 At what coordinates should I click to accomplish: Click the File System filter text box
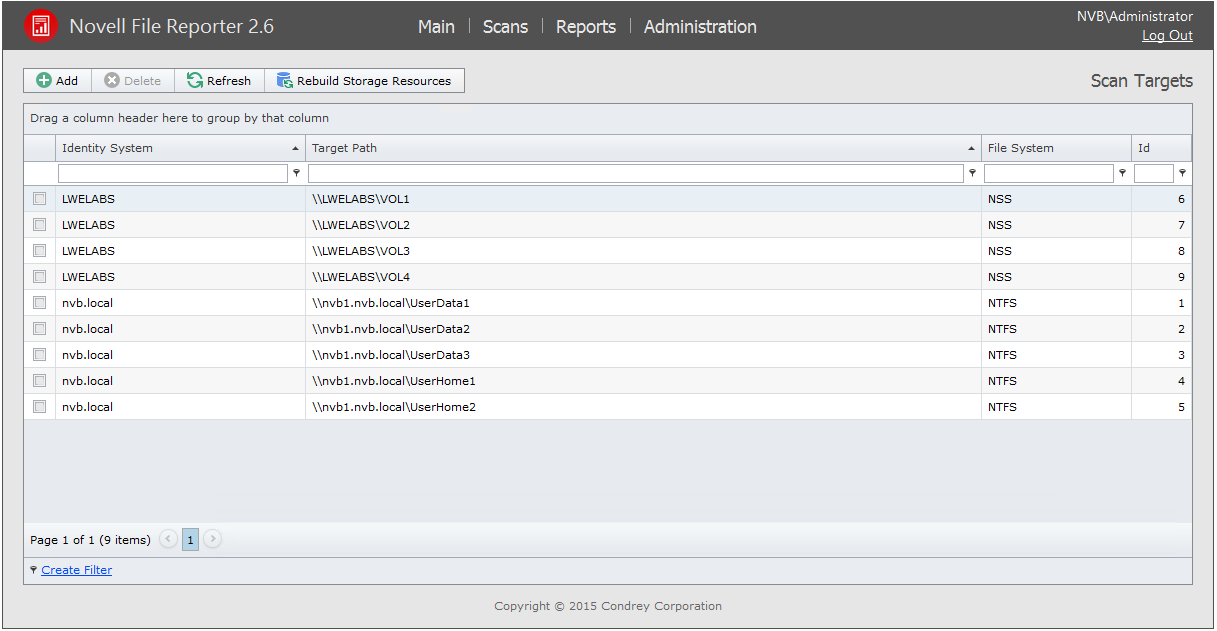[x=1049, y=173]
